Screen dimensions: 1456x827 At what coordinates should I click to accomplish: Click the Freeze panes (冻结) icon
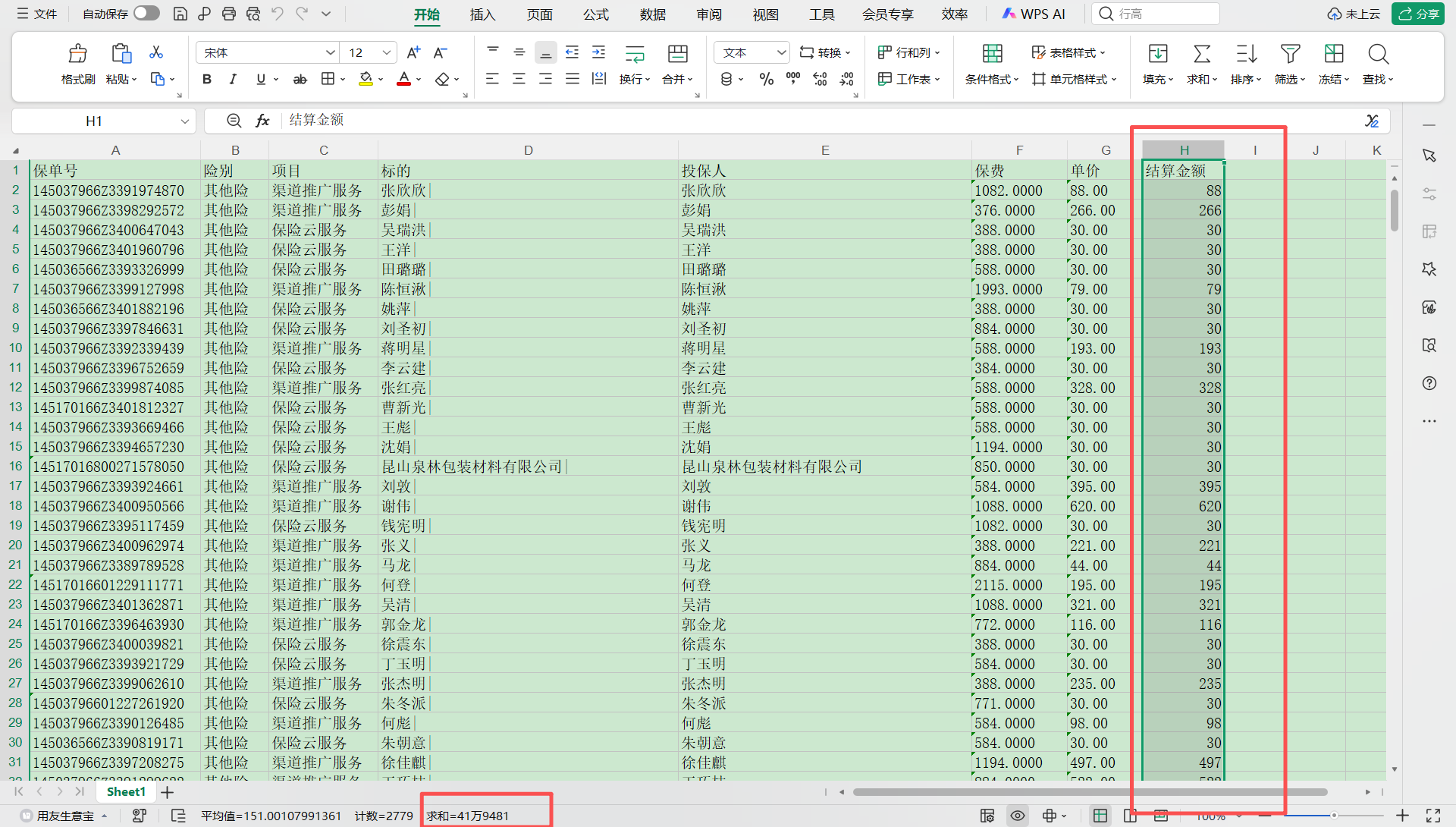(1334, 54)
